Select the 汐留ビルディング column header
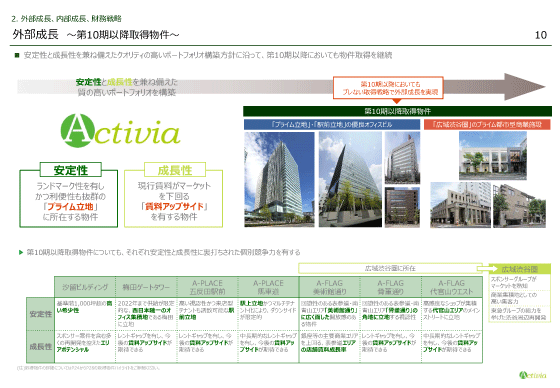560x388 pixels. pyautogui.click(x=85, y=287)
